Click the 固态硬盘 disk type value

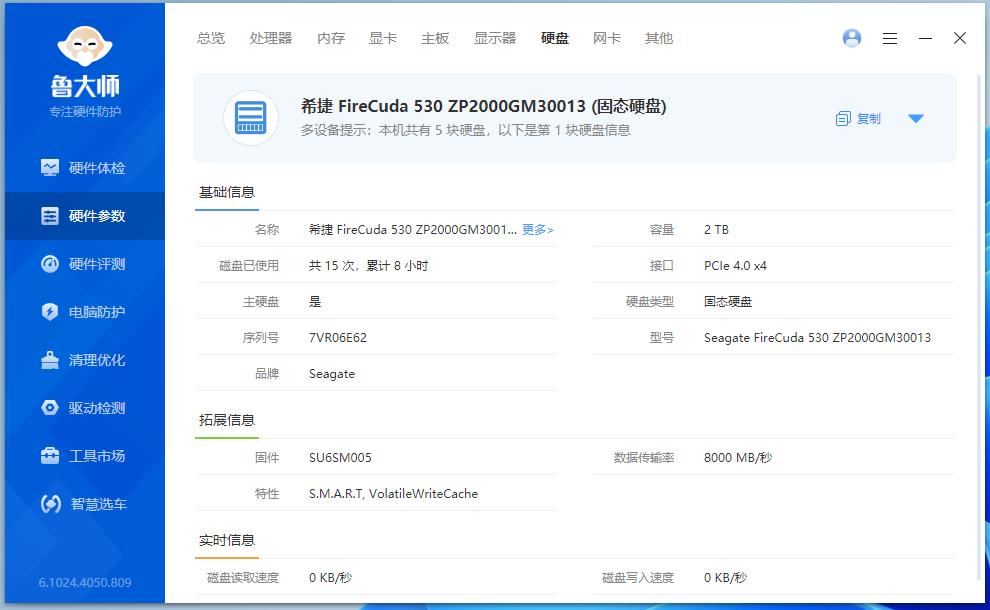[728, 302]
